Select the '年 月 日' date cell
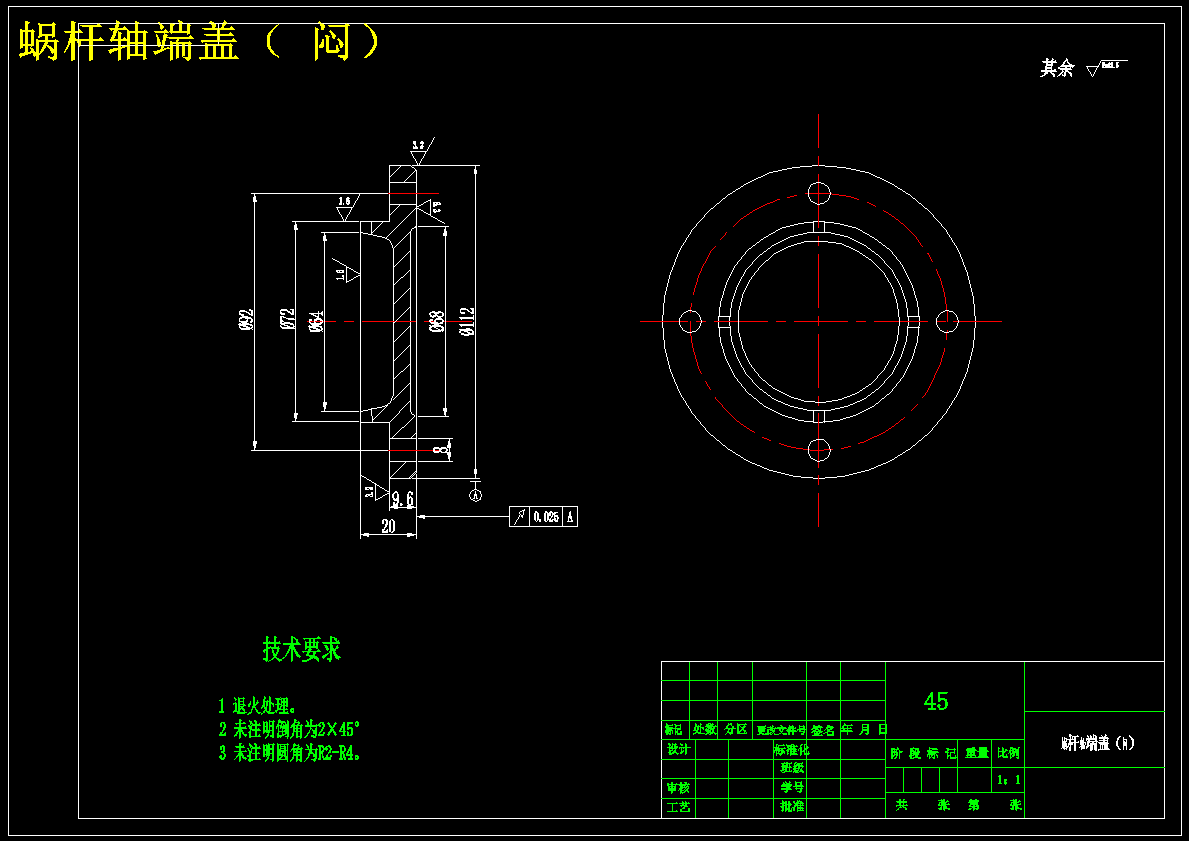This screenshot has width=1189, height=841. (863, 730)
